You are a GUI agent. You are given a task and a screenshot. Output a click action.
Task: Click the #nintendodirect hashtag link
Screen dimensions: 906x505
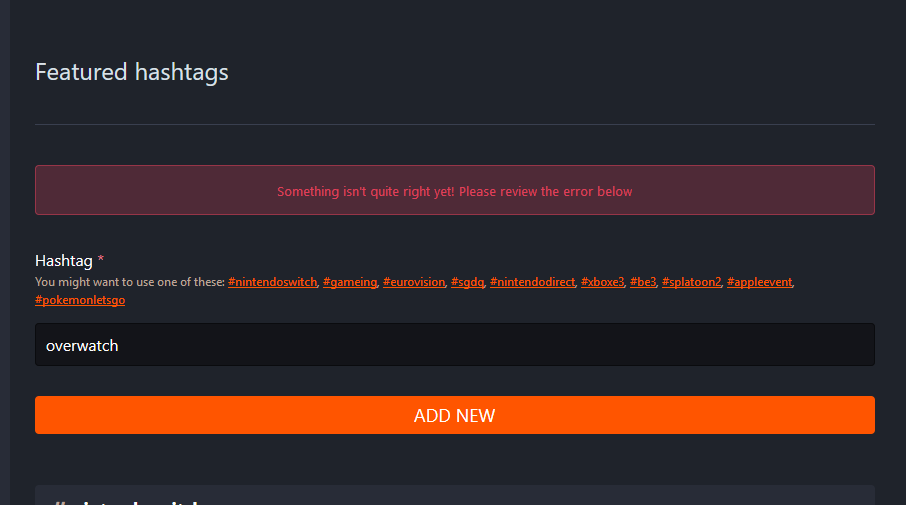point(532,282)
